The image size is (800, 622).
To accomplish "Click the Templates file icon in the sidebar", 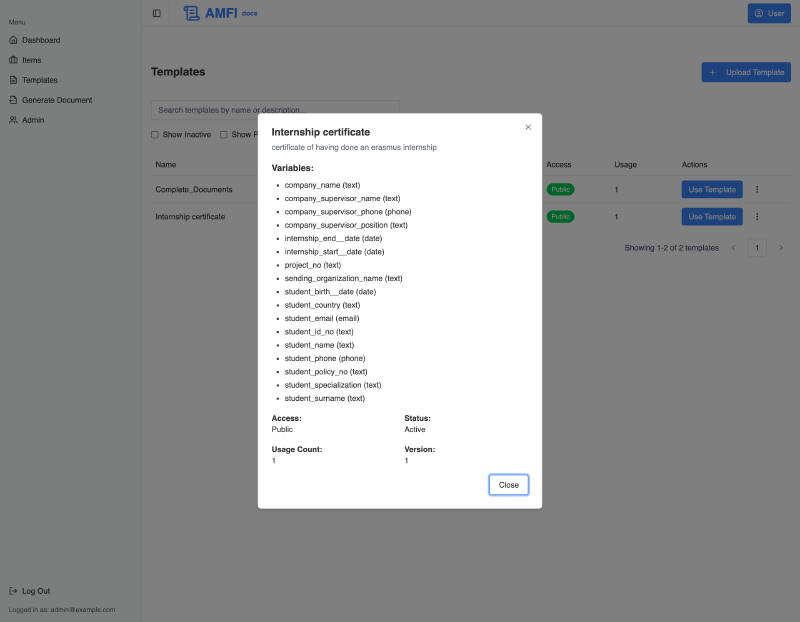I will click(13, 80).
